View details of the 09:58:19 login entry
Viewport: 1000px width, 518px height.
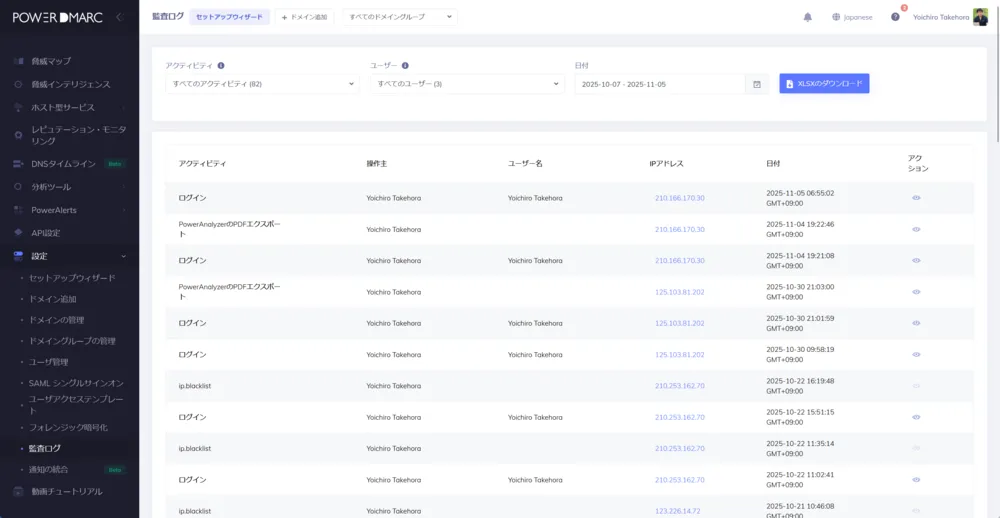point(916,354)
